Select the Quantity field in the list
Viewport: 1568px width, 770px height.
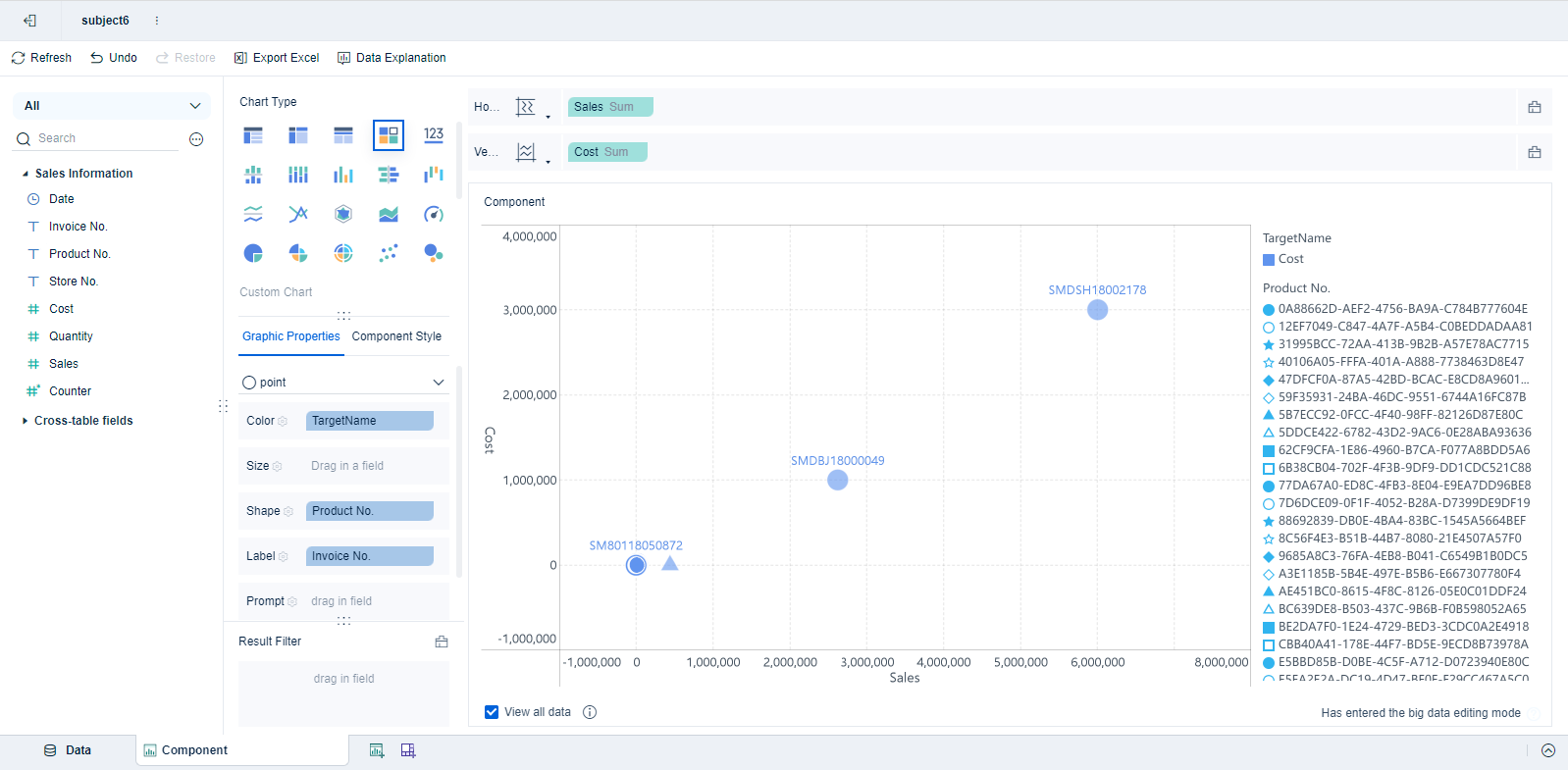coord(71,336)
